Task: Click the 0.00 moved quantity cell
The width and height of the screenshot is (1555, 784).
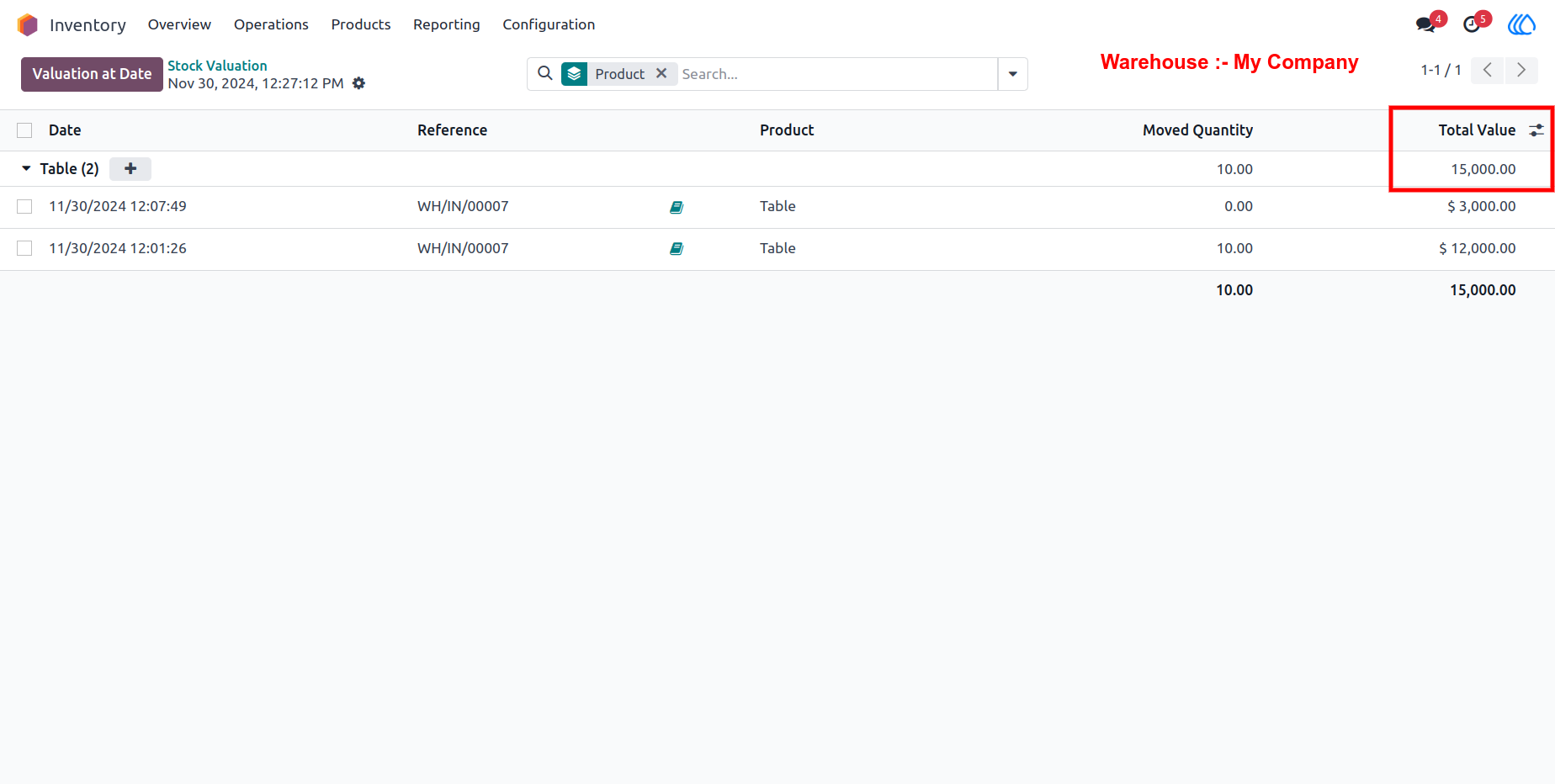Action: 1239,206
